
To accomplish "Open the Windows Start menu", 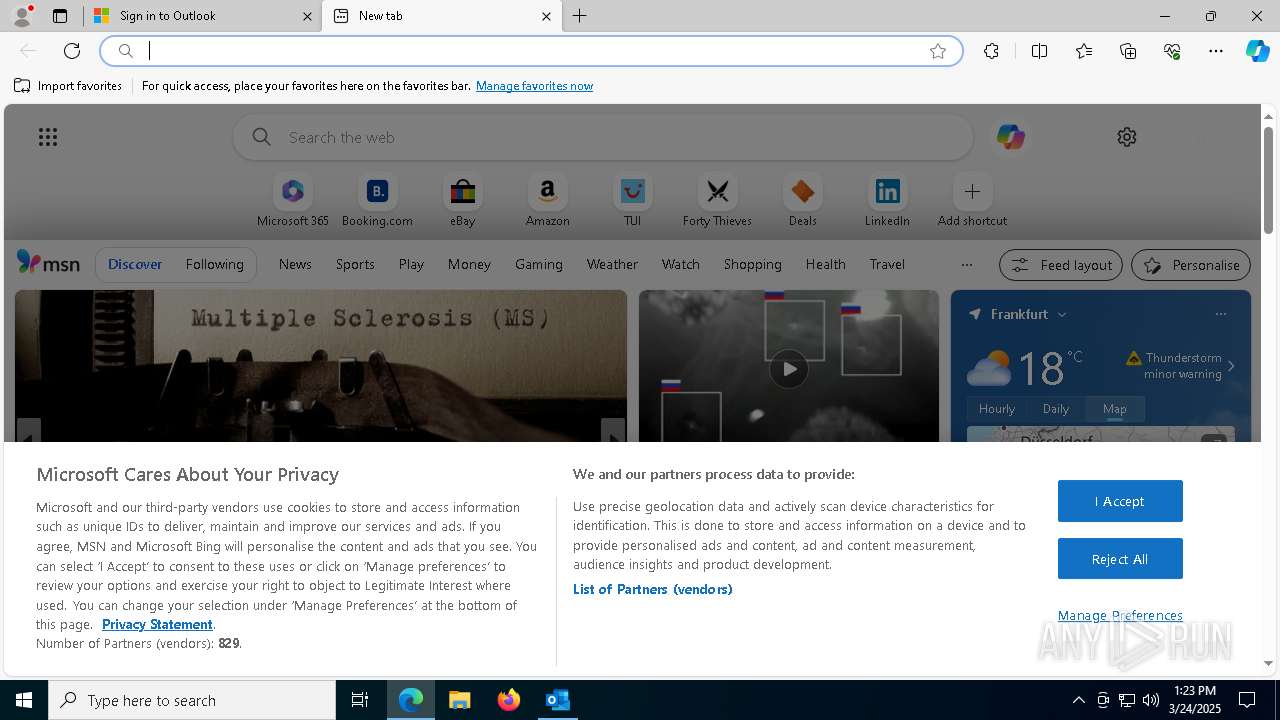I will [x=24, y=700].
